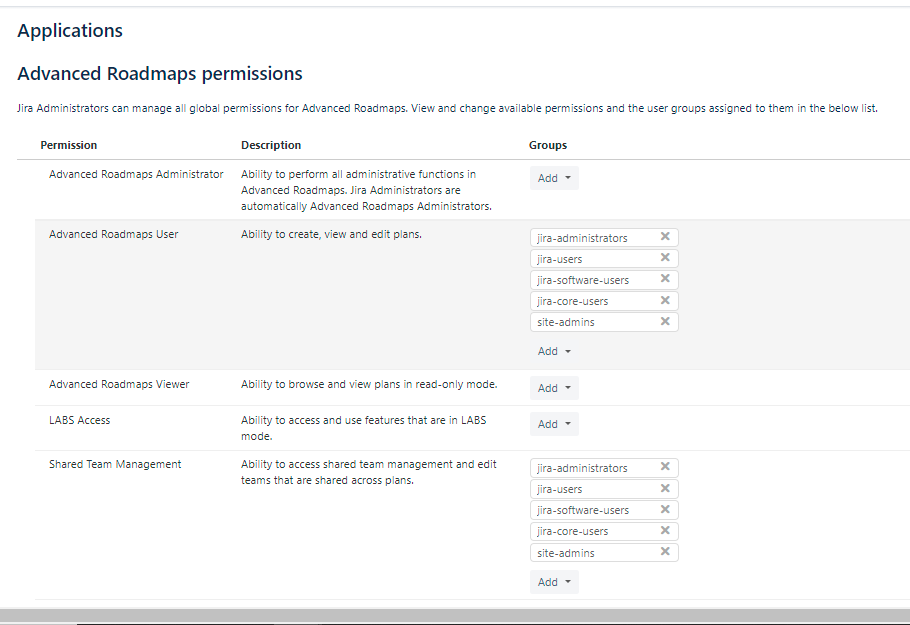Remove jira-users from Shared Team Management
910x625 pixels.
(x=665, y=488)
